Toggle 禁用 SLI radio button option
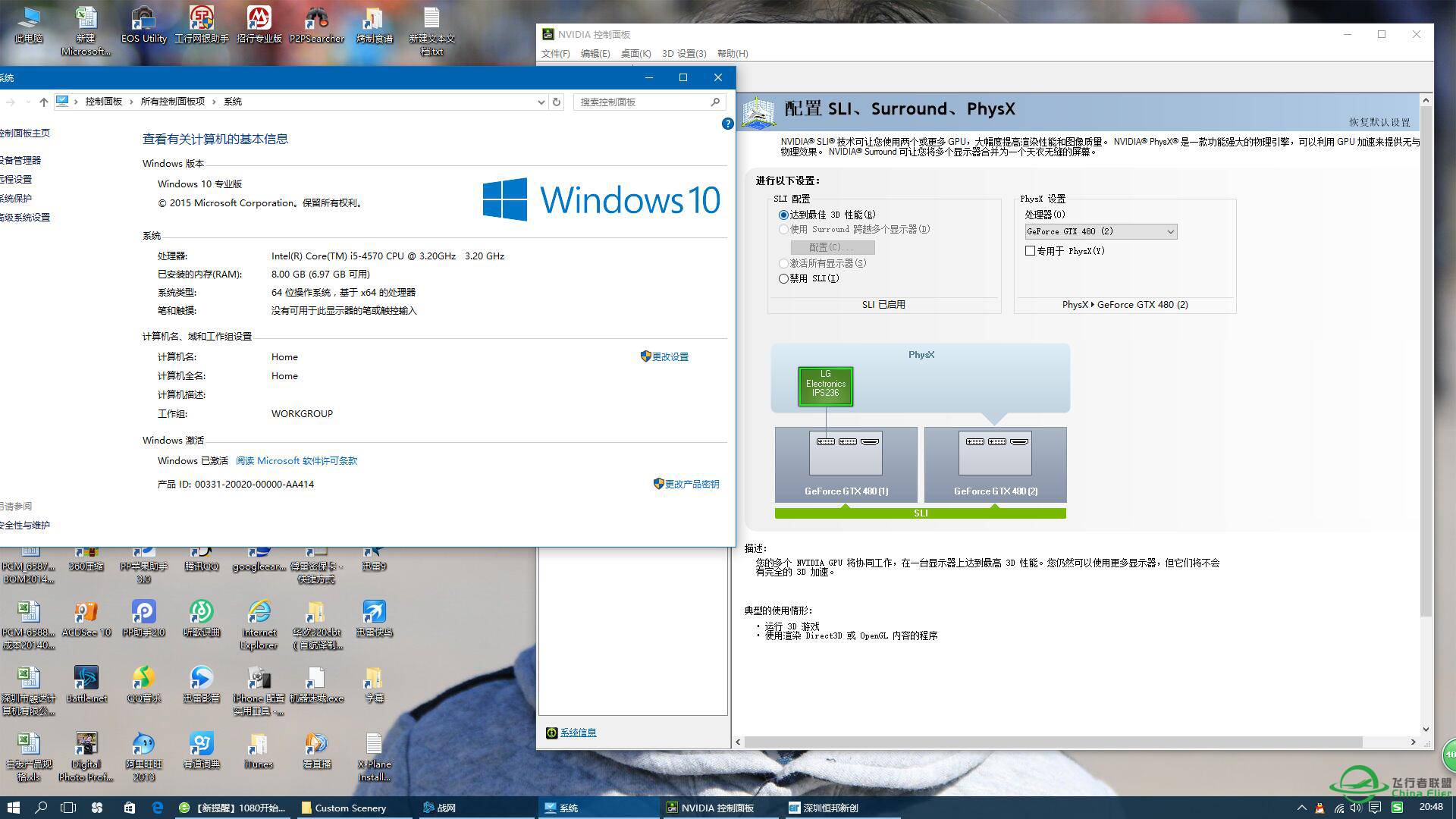 click(784, 278)
